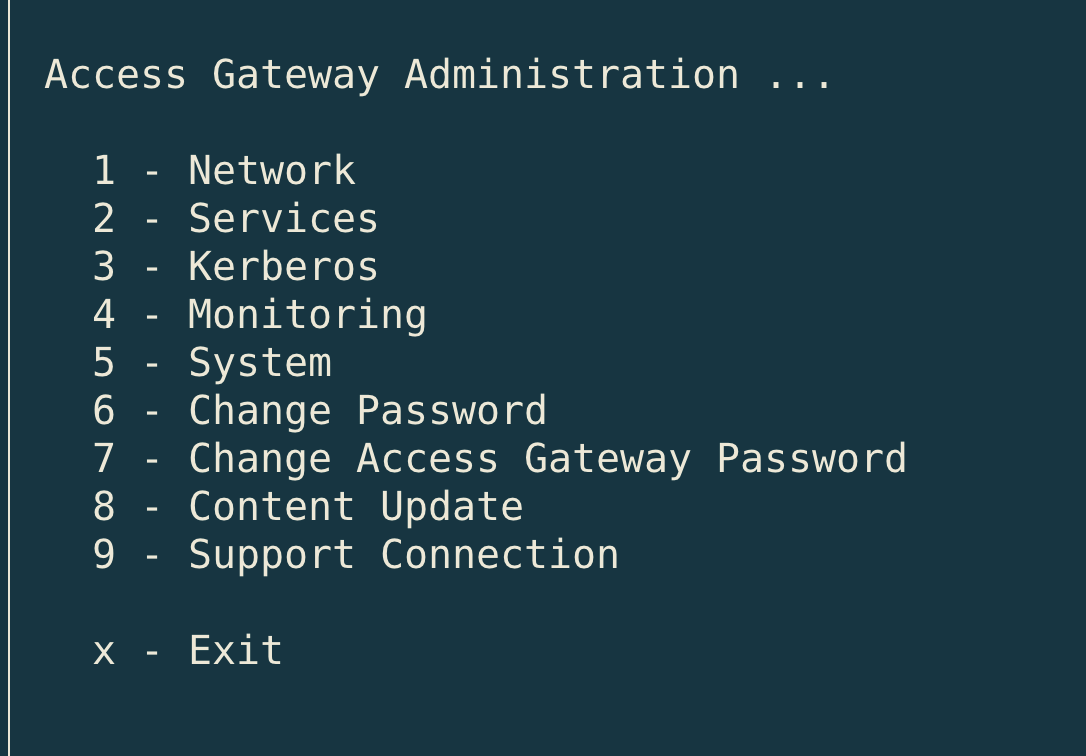The image size is (1086, 756).
Task: Choose Change Access Gateway Password
Action: click(547, 459)
